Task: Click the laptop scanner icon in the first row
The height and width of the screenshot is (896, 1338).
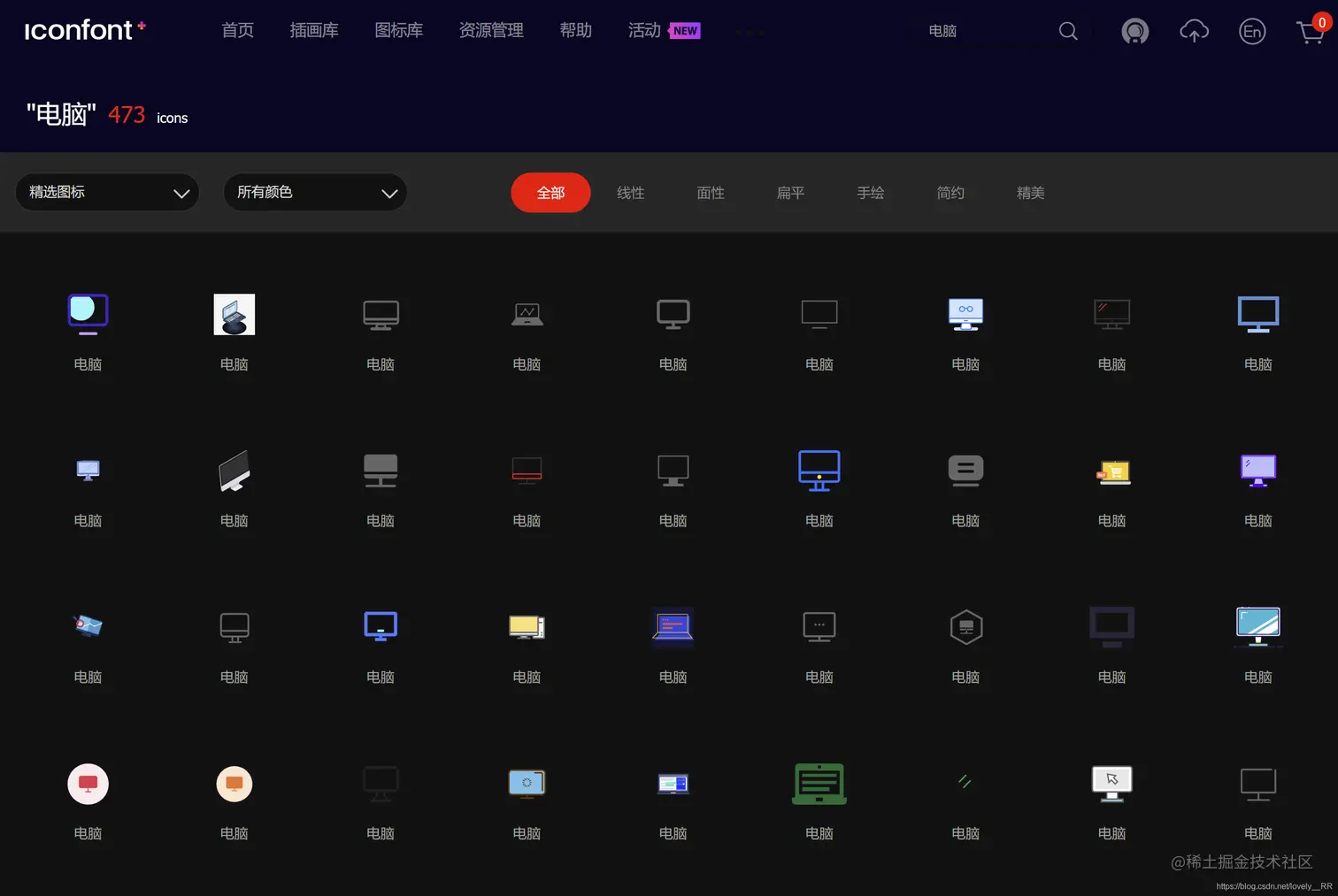Action: [234, 314]
